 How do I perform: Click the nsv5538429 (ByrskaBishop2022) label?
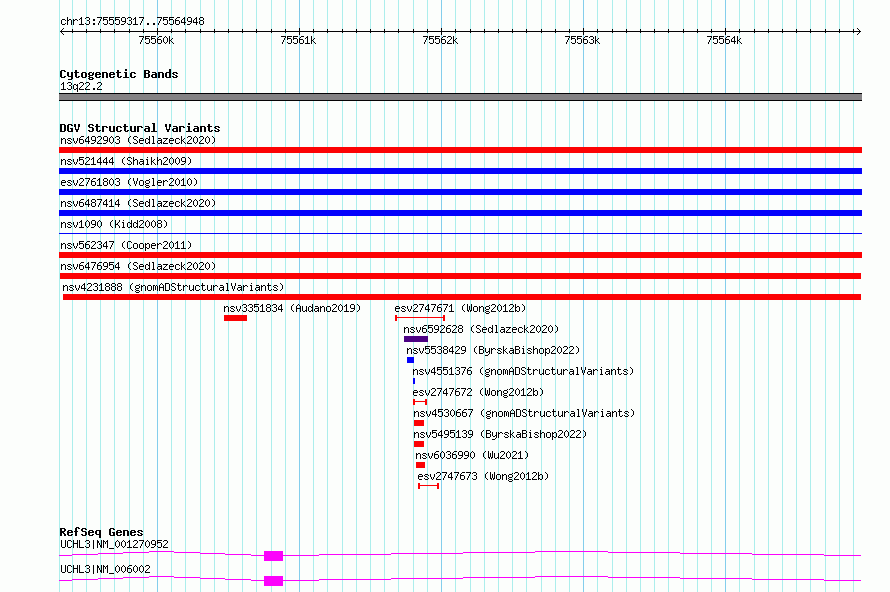[493, 350]
